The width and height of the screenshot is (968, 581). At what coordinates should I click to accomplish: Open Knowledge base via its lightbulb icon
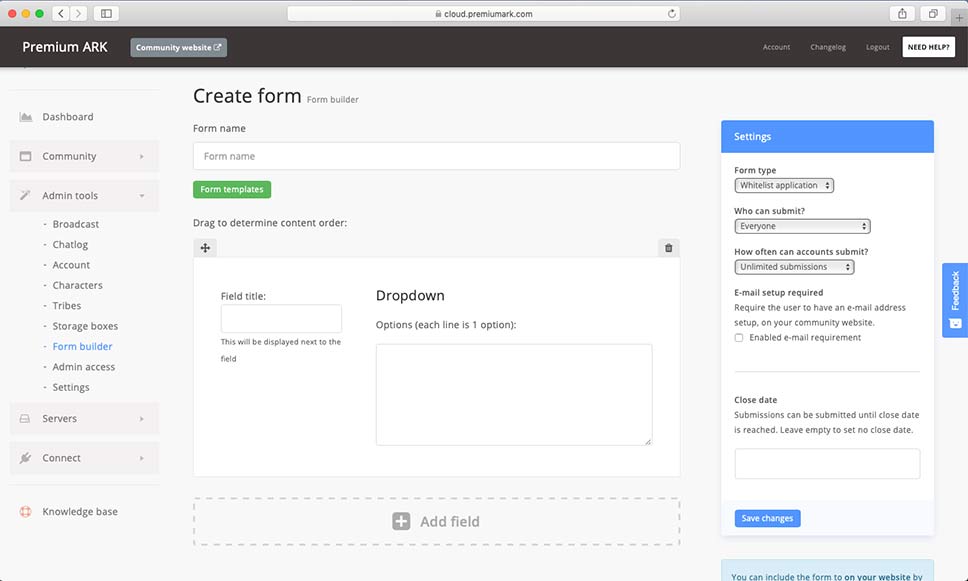pyautogui.click(x=26, y=511)
